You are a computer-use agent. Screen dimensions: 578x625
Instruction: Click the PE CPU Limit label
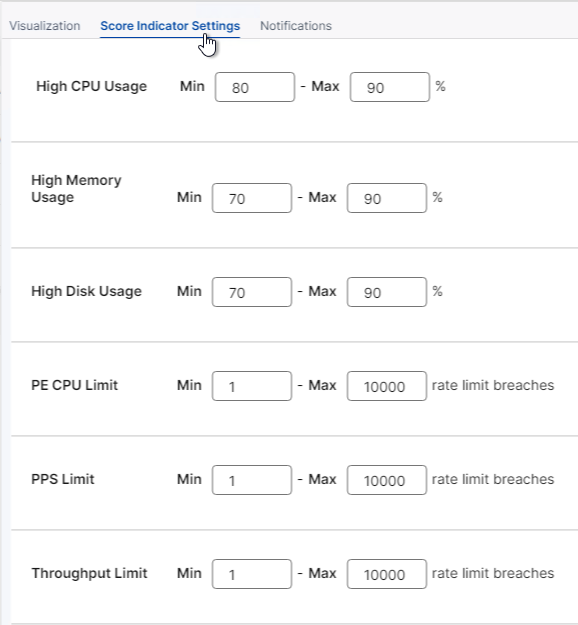point(75,385)
